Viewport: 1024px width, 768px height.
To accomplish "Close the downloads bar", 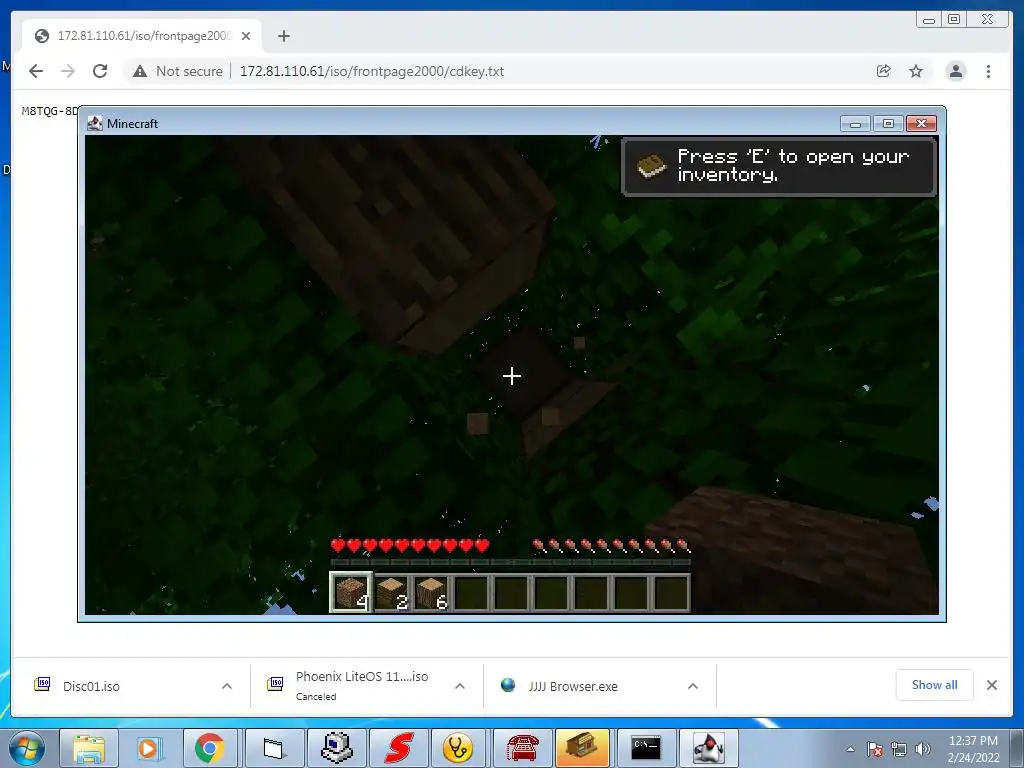I will click(x=992, y=684).
